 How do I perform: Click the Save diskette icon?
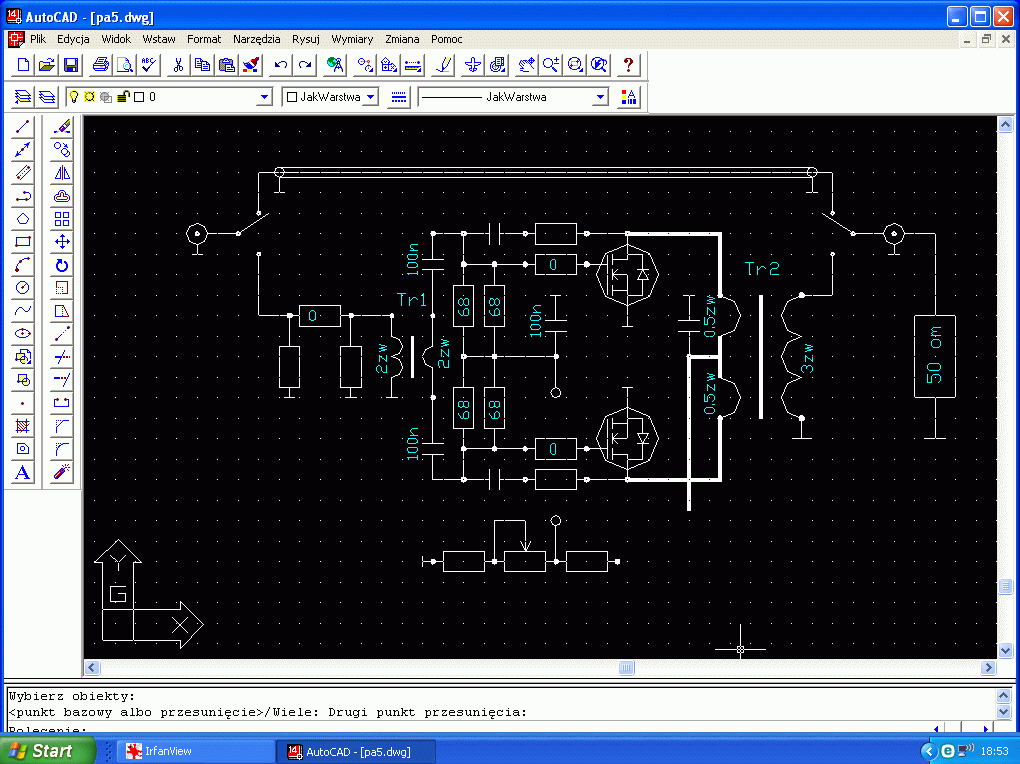click(x=71, y=65)
